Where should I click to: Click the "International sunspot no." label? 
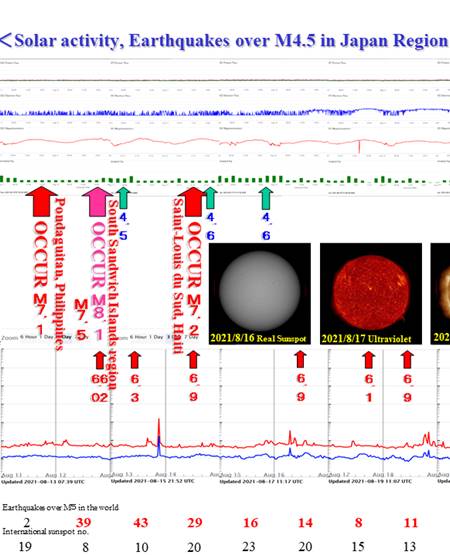(46, 531)
